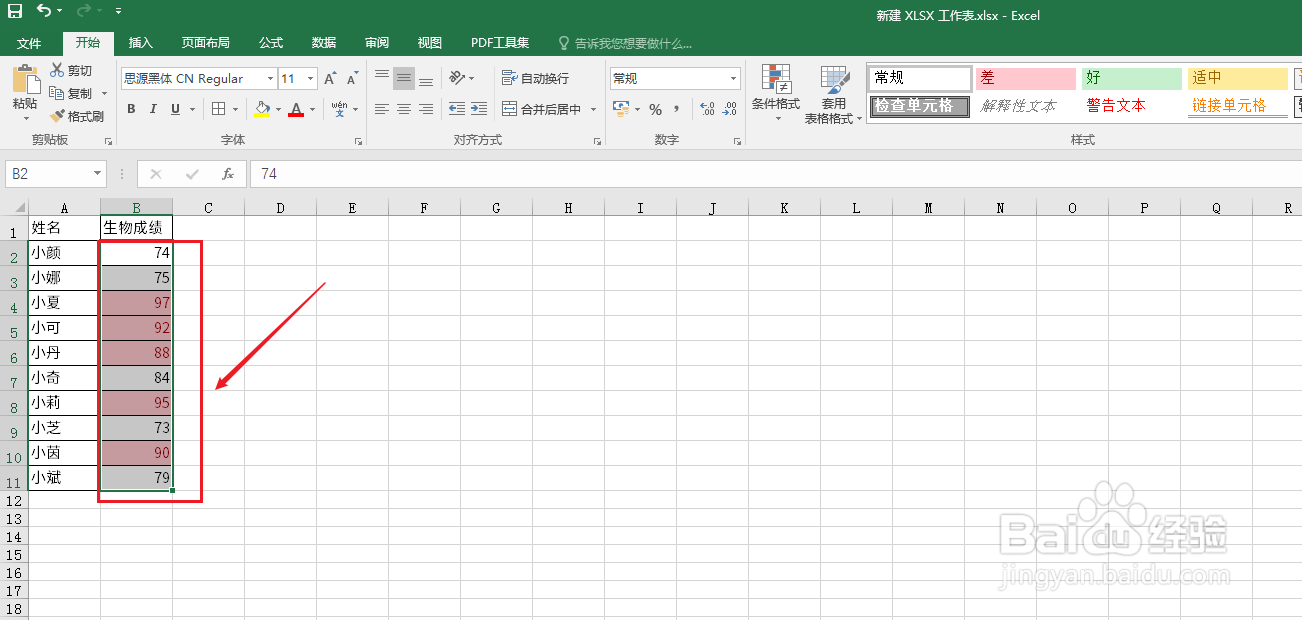Switch to the 插入 ribbon tab
This screenshot has width=1302, height=620.
(x=141, y=42)
